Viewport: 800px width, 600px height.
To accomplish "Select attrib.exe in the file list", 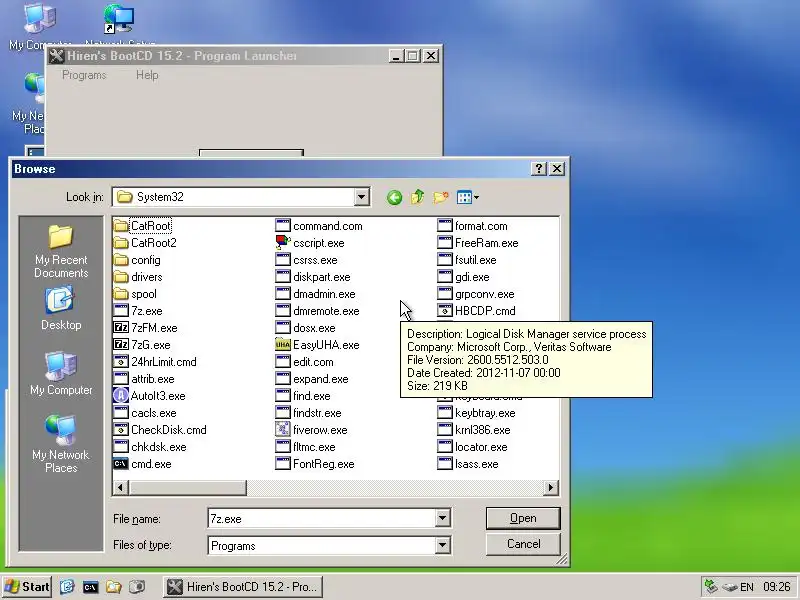I will [144, 379].
